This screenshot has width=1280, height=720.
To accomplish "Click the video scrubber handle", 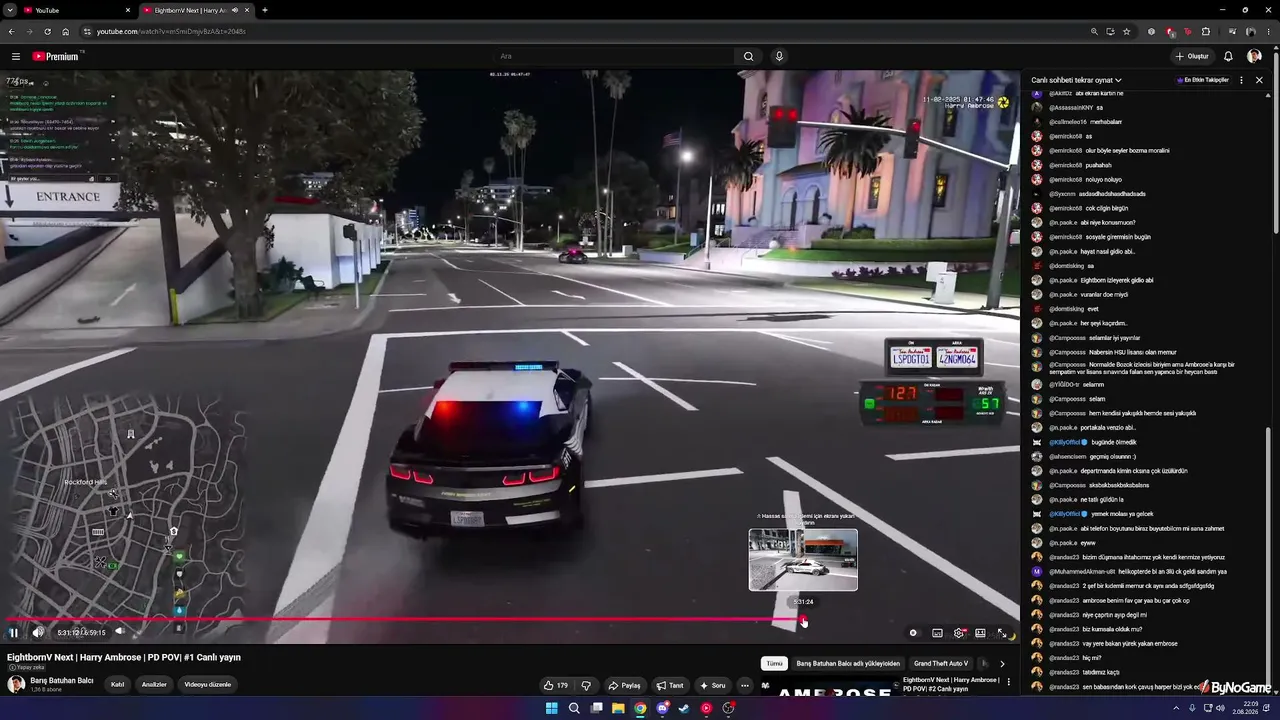I will tap(804, 621).
